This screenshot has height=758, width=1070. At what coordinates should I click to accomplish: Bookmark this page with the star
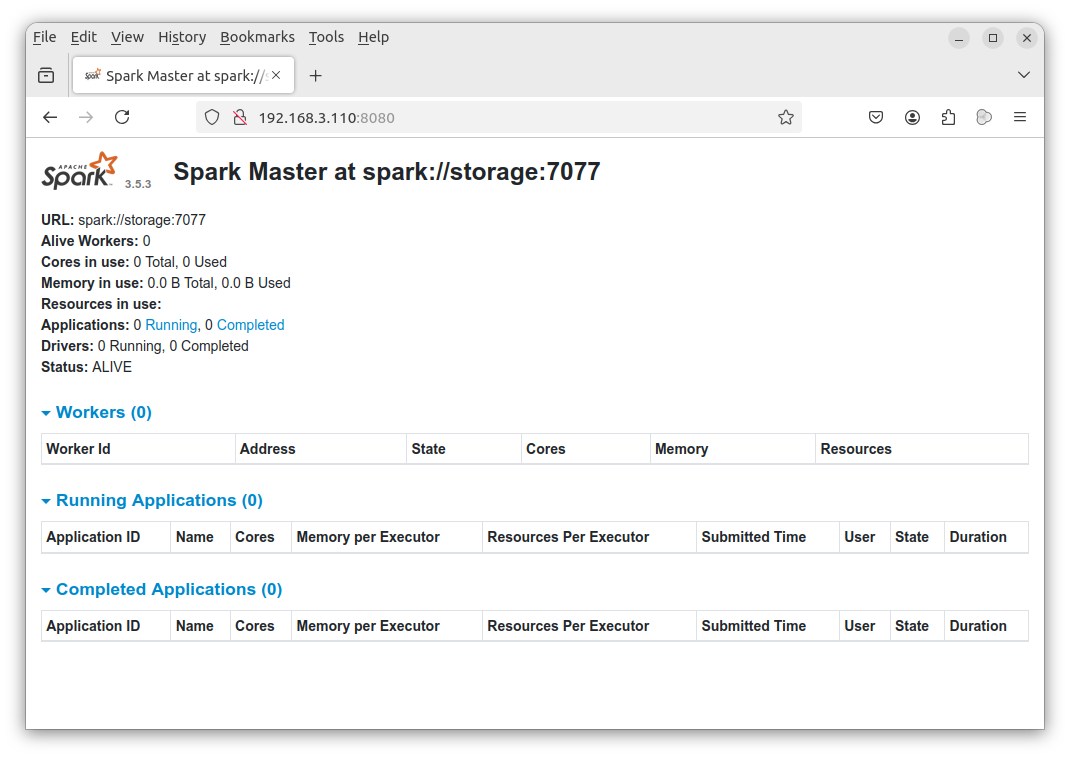(x=785, y=117)
